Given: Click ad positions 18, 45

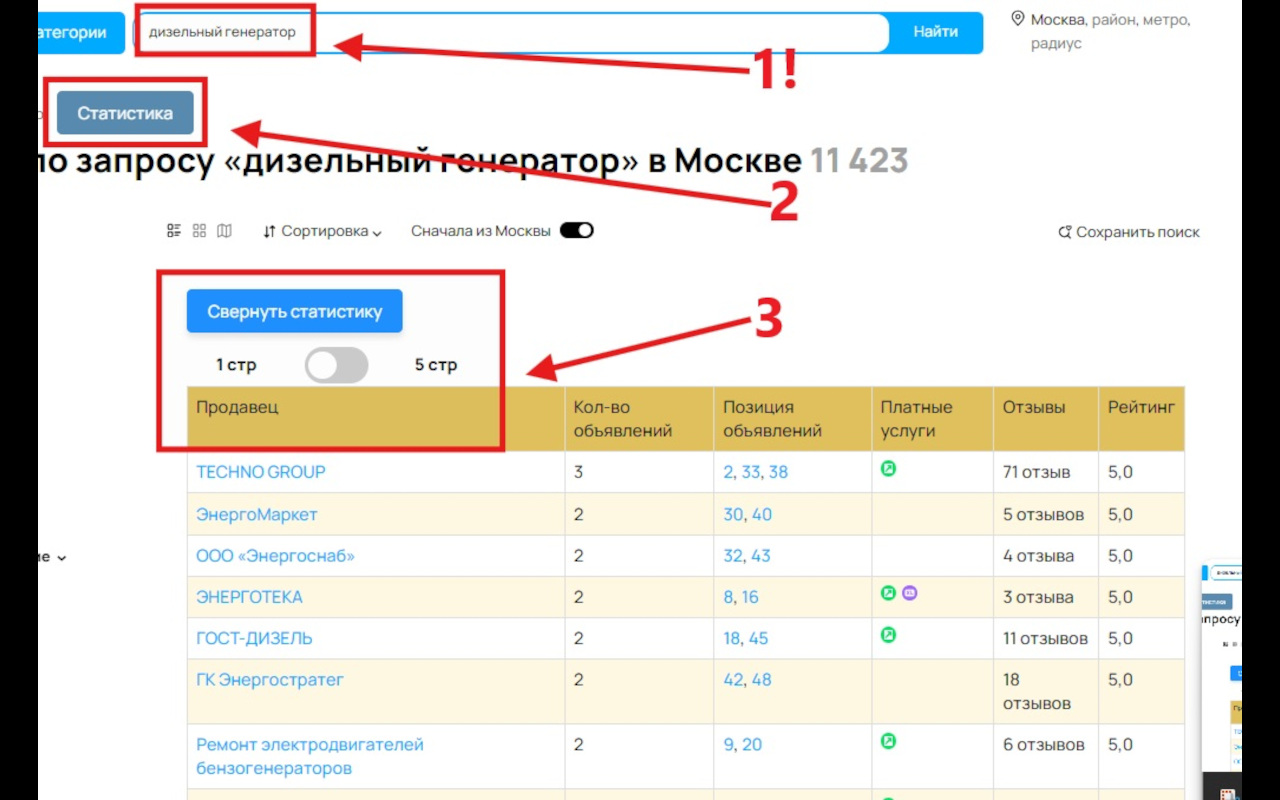Looking at the screenshot, I should (x=746, y=638).
